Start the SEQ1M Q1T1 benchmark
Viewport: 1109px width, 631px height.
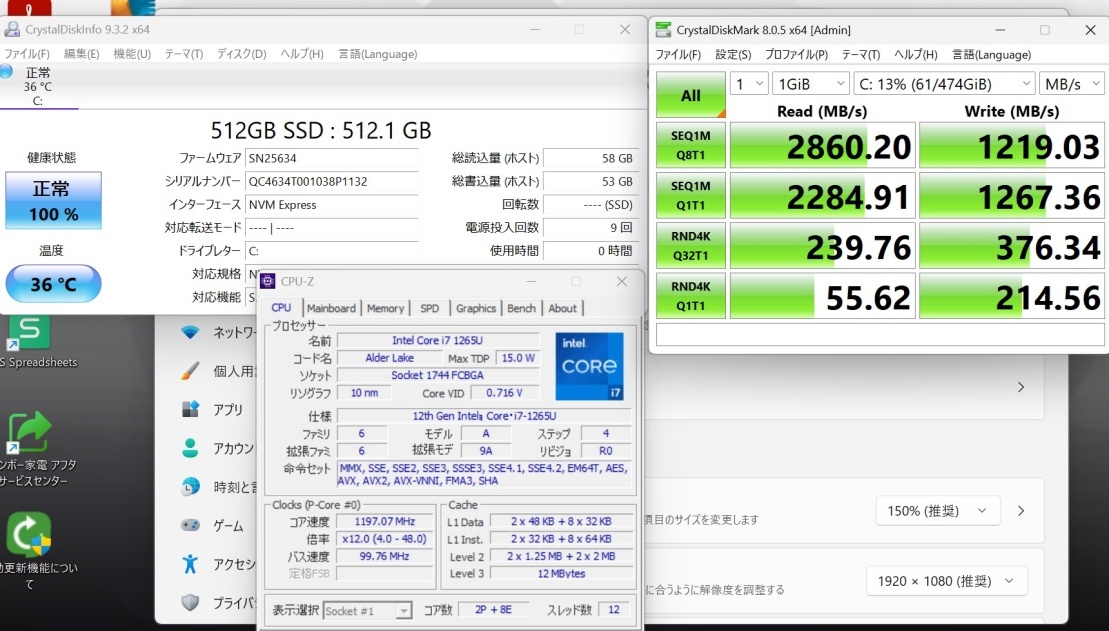point(690,196)
